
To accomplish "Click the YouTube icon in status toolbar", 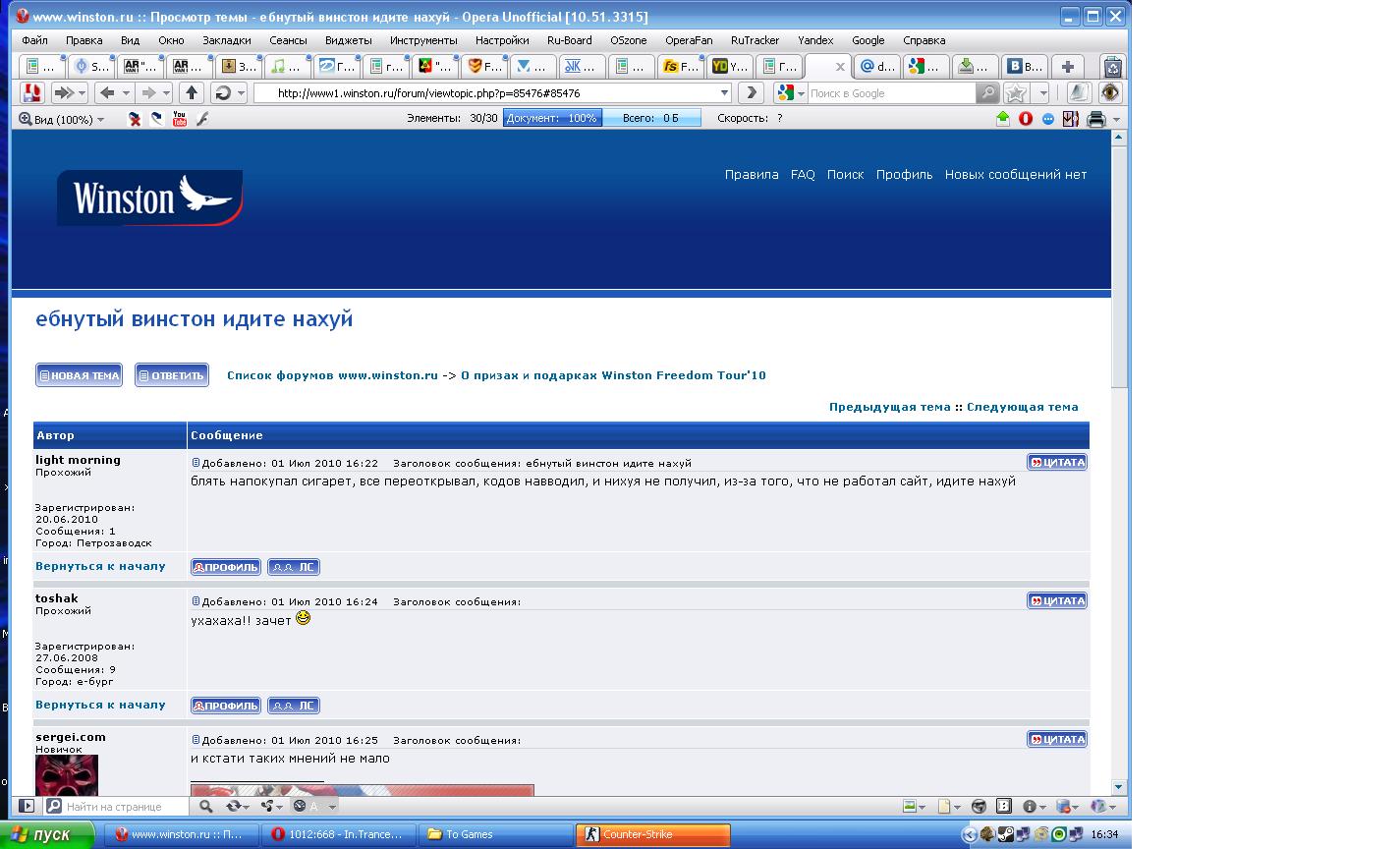I will (180, 119).
